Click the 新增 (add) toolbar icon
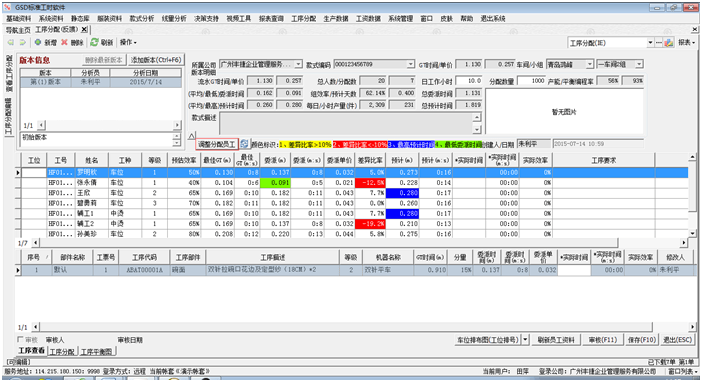The image size is (702, 382). point(38,43)
